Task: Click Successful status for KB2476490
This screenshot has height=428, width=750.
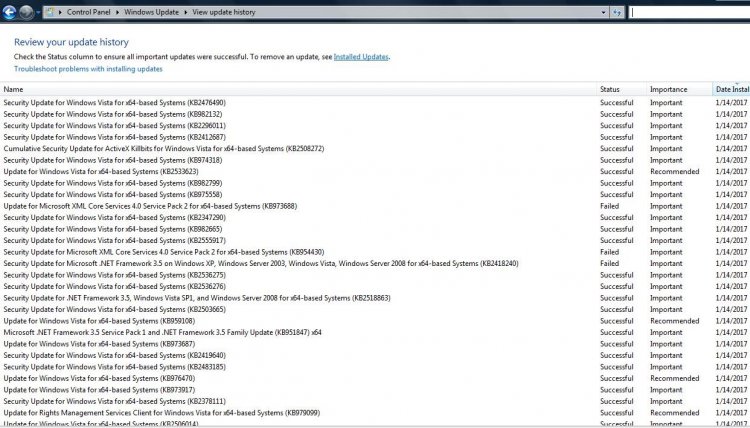Action: (617, 102)
